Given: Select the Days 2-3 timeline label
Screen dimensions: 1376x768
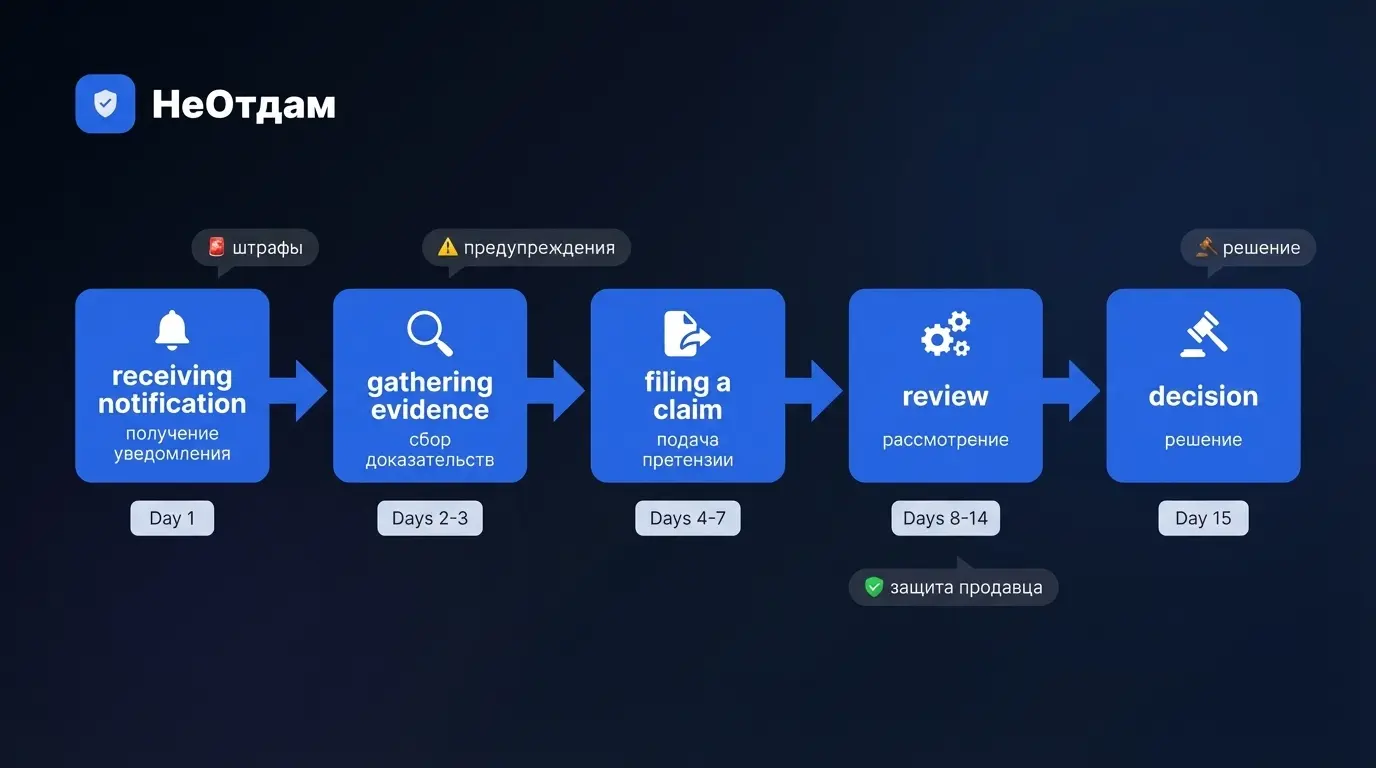Looking at the screenshot, I should pos(430,518).
